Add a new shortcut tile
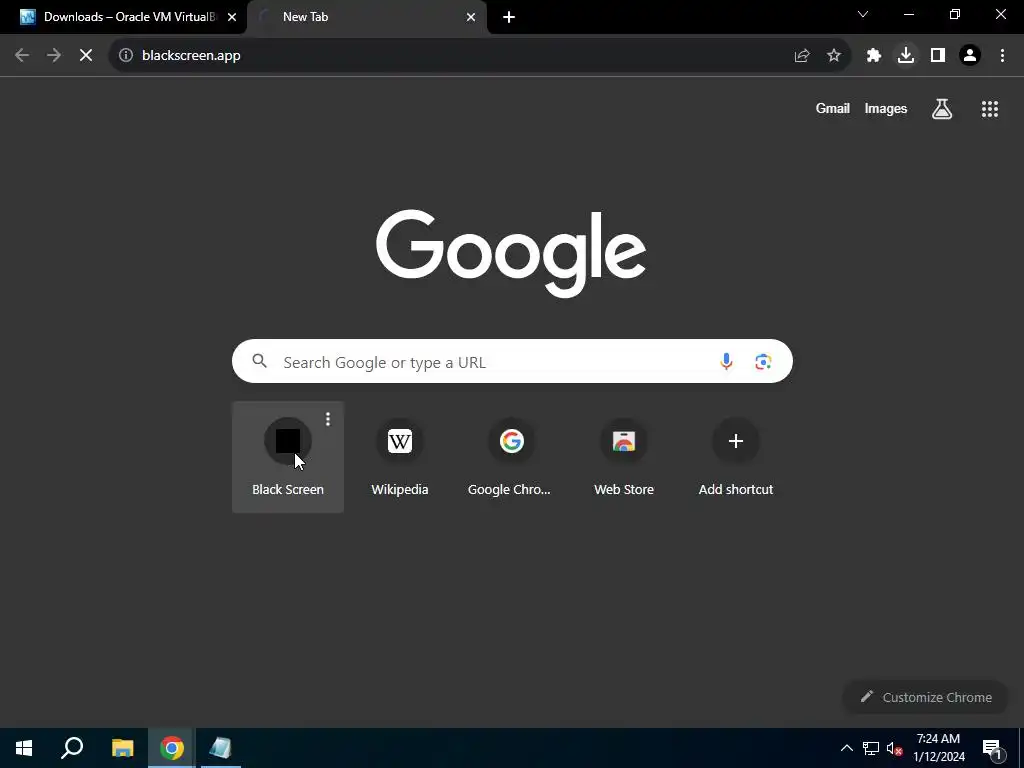The image size is (1024, 768). (735, 457)
